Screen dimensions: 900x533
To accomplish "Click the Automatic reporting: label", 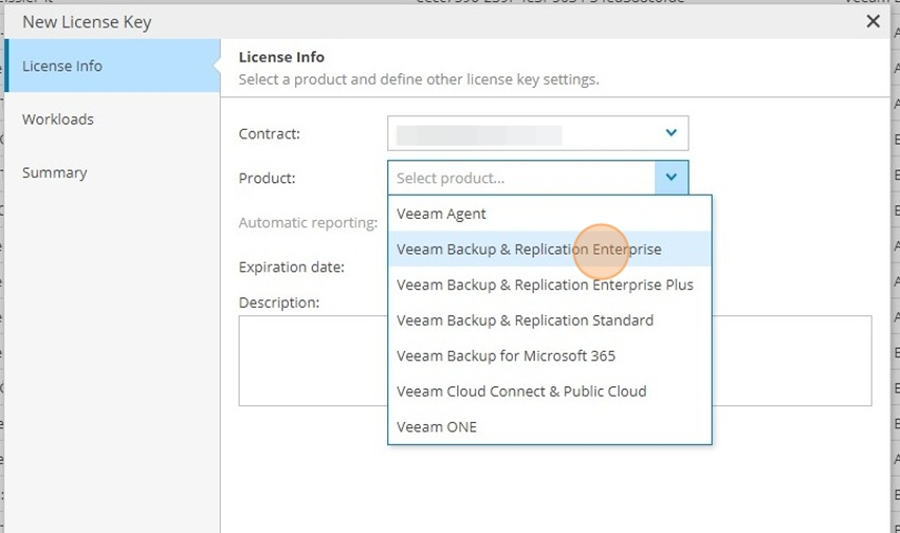I will 308,223.
